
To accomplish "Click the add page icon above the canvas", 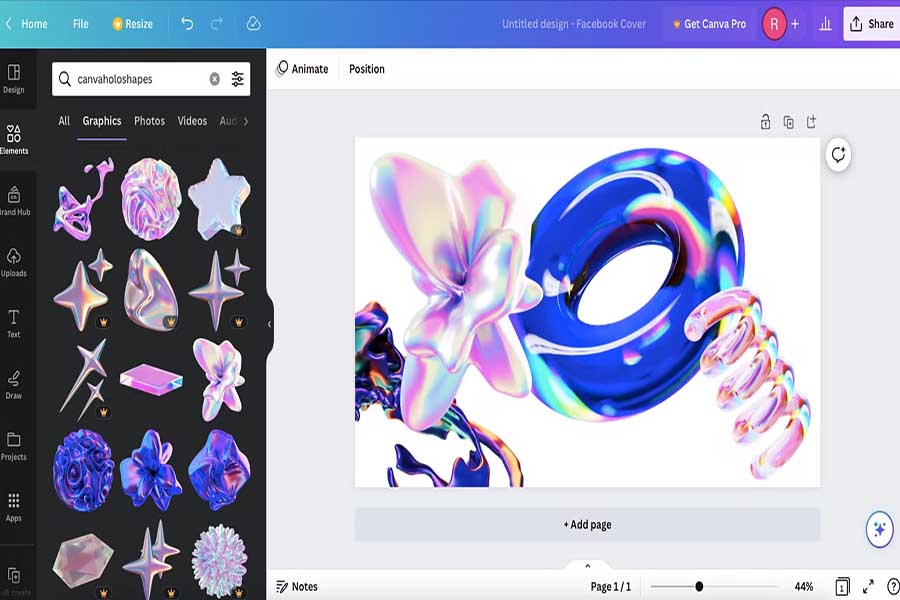I will [811, 122].
